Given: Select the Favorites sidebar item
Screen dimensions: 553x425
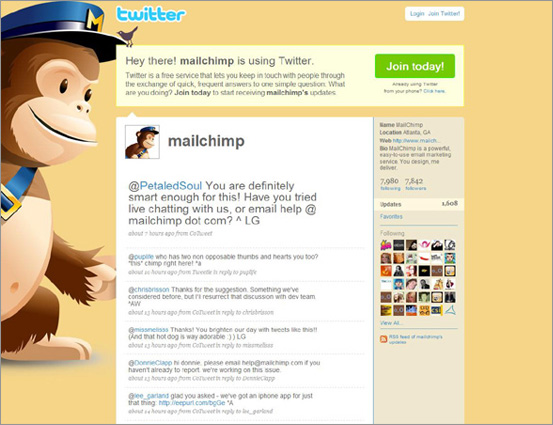Looking at the screenshot, I should [391, 217].
